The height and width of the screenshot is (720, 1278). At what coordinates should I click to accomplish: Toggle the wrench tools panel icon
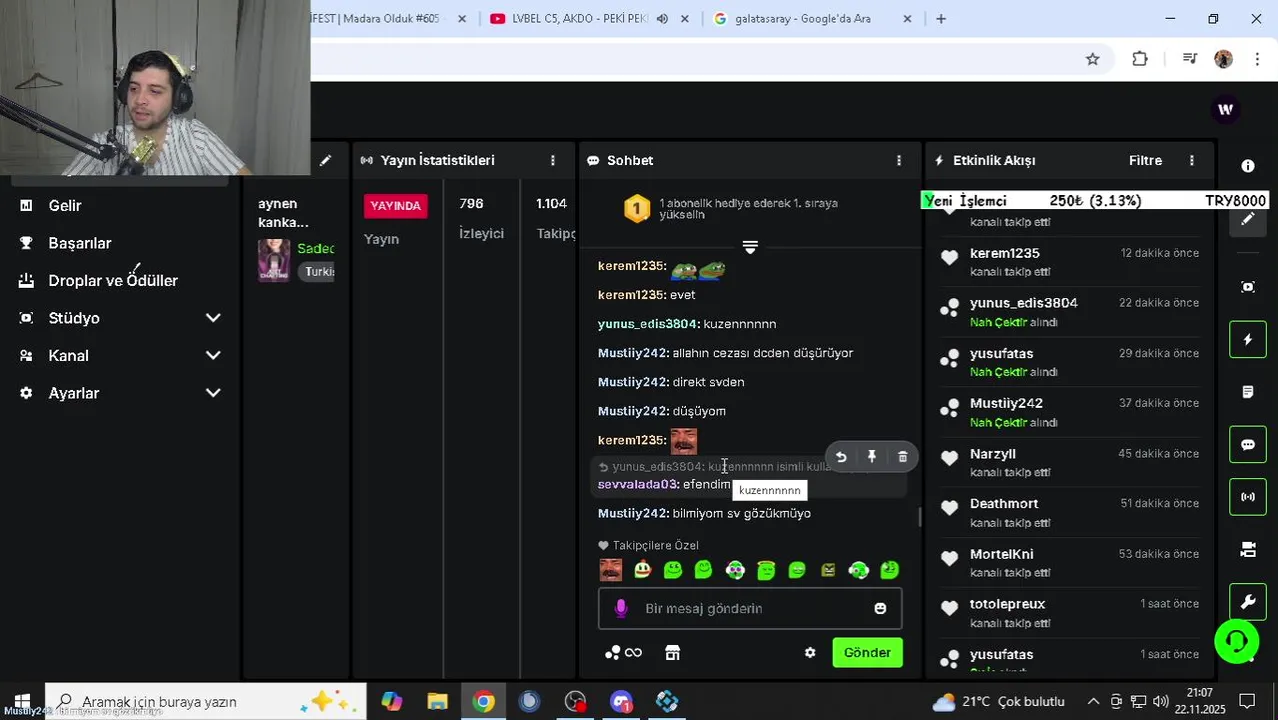coord(1248,602)
